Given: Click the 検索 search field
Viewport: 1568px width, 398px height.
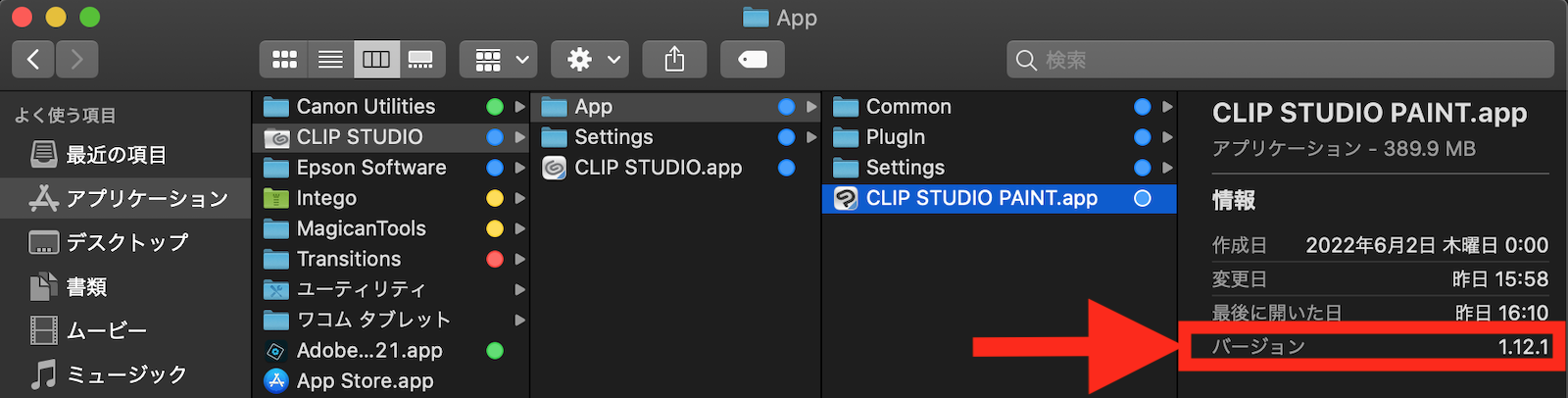Looking at the screenshot, I should [x=1279, y=60].
